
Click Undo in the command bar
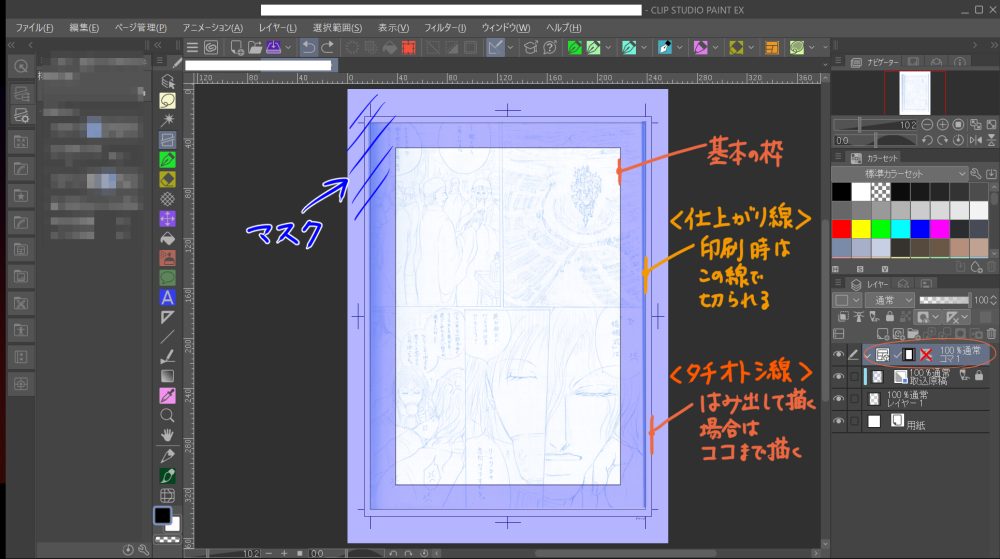click(x=309, y=47)
